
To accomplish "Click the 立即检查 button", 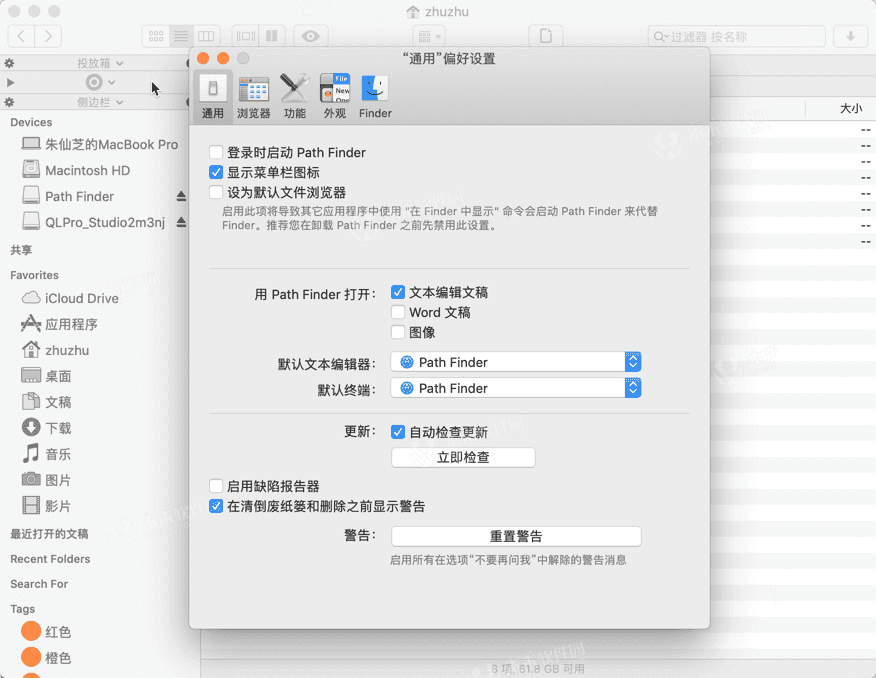I will pyautogui.click(x=463, y=457).
